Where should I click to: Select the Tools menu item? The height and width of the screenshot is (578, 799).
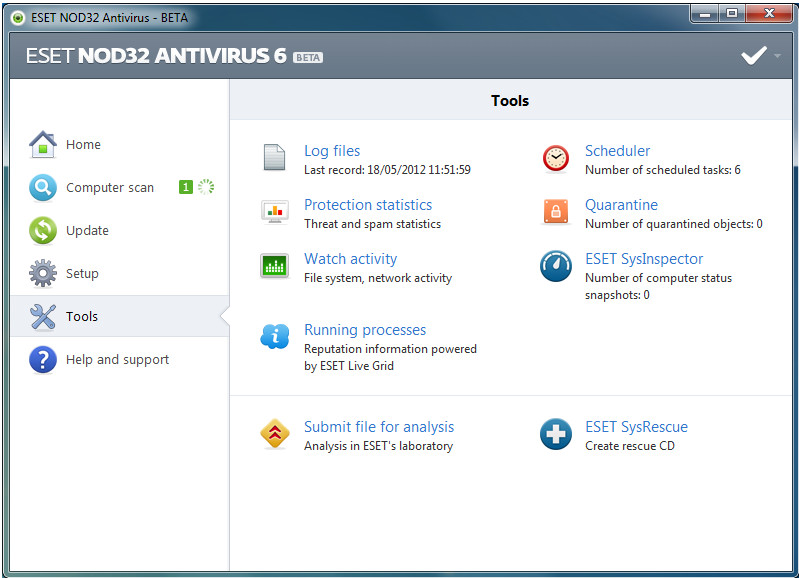tap(120, 316)
